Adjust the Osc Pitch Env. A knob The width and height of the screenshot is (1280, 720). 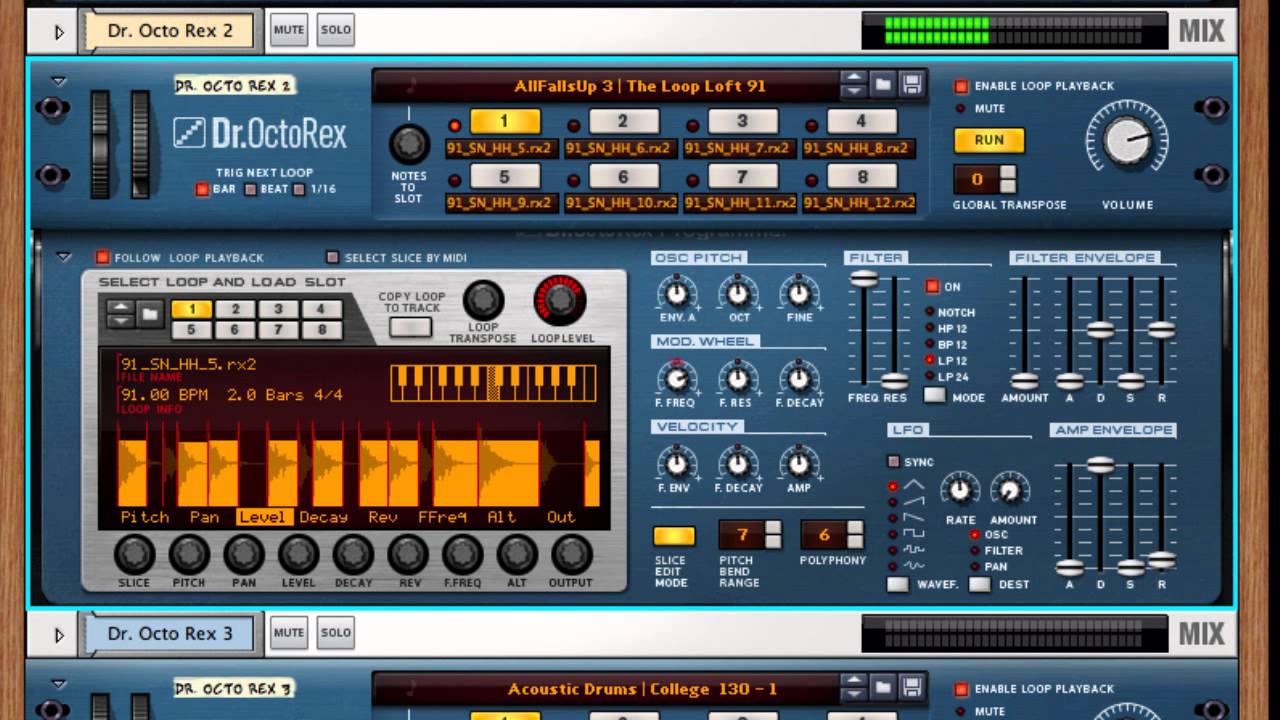click(x=677, y=294)
